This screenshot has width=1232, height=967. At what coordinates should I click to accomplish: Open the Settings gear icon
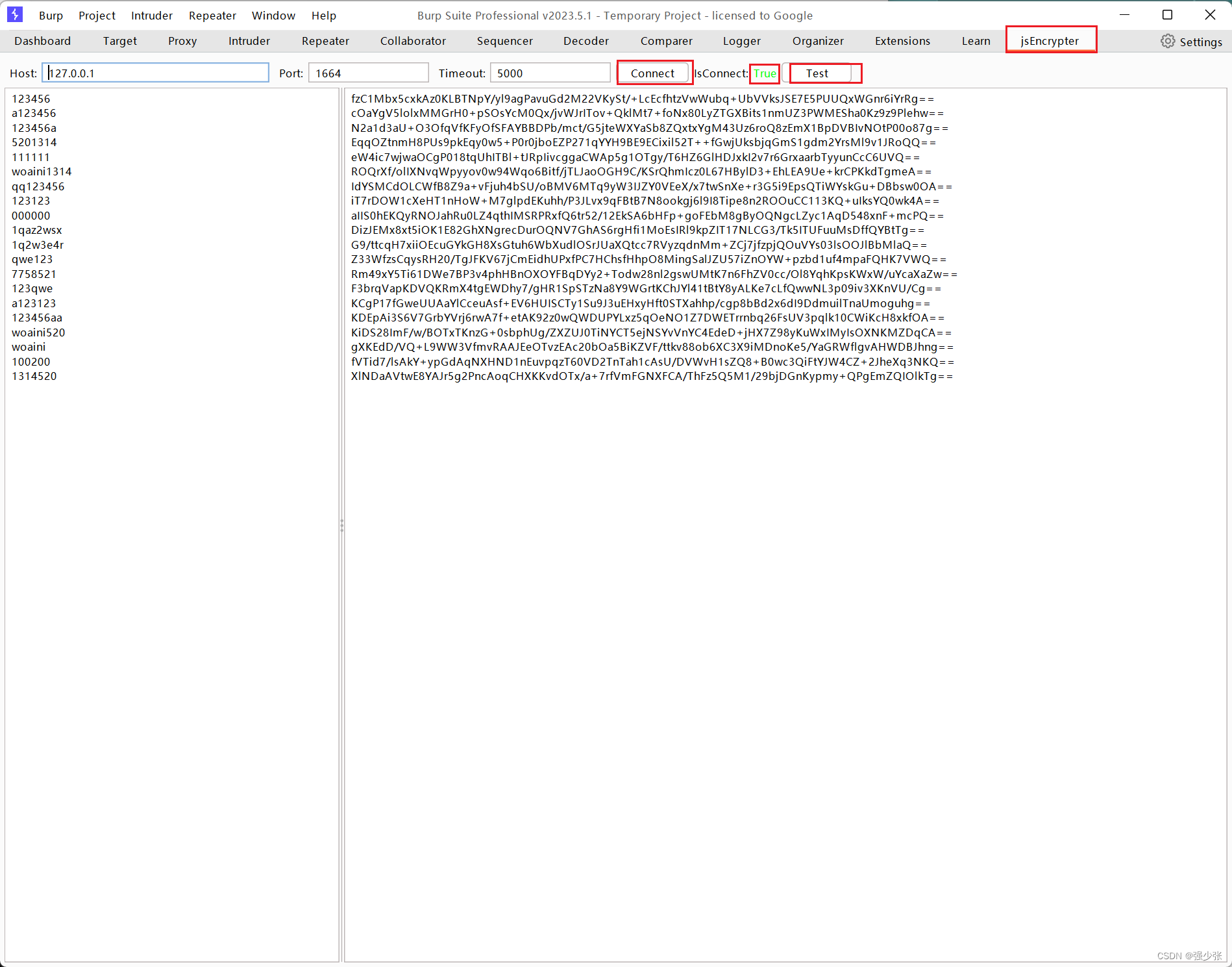point(1168,41)
